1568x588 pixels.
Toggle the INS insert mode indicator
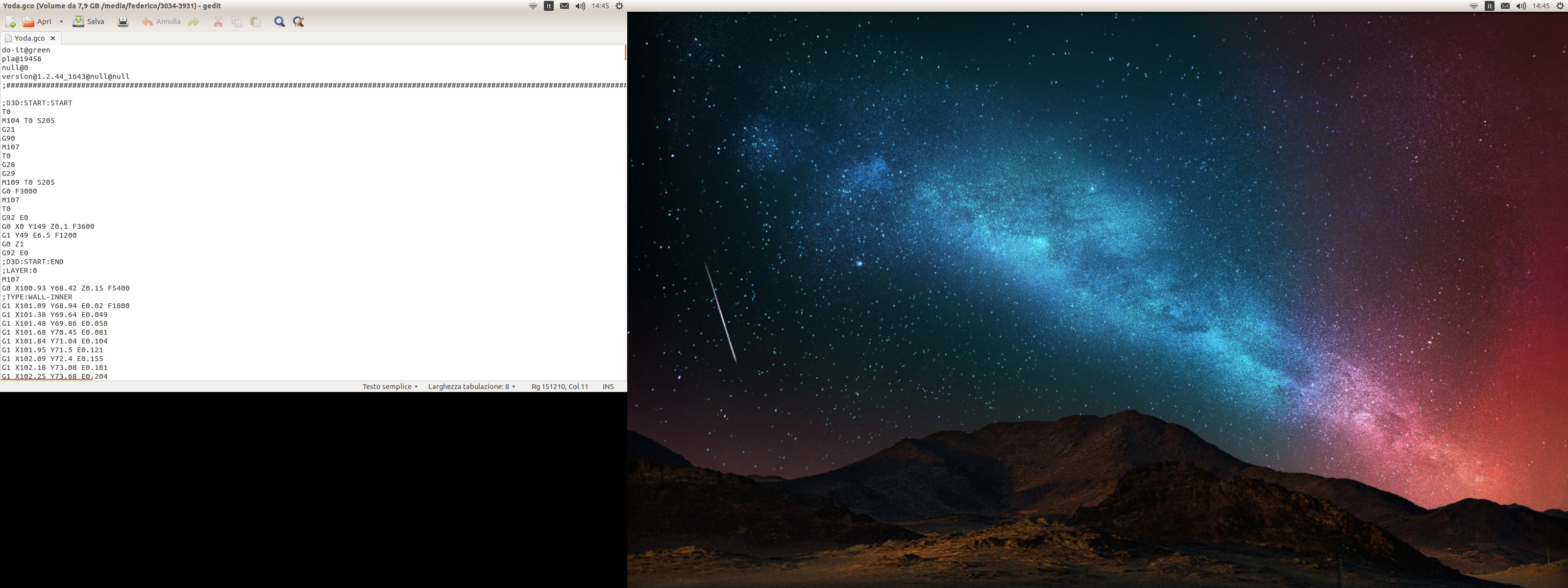608,387
